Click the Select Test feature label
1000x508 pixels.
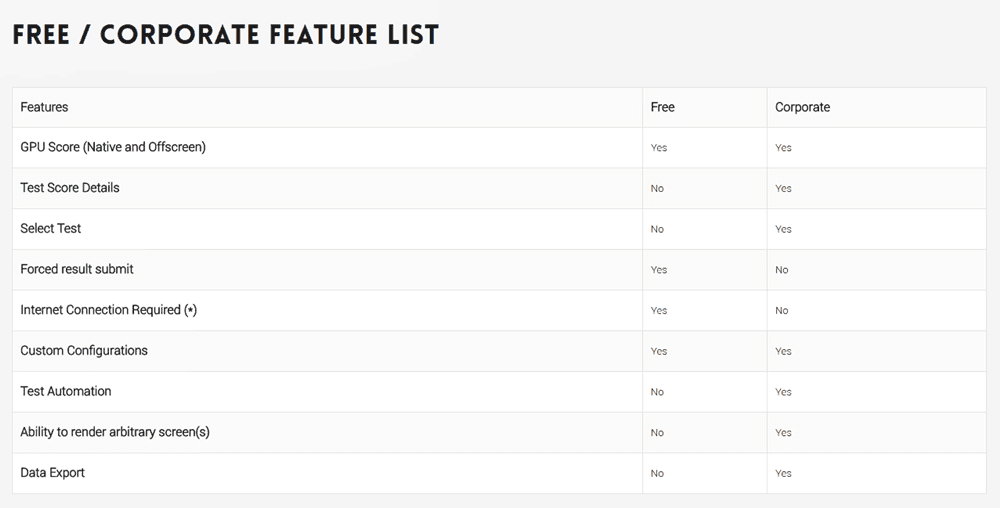point(51,228)
